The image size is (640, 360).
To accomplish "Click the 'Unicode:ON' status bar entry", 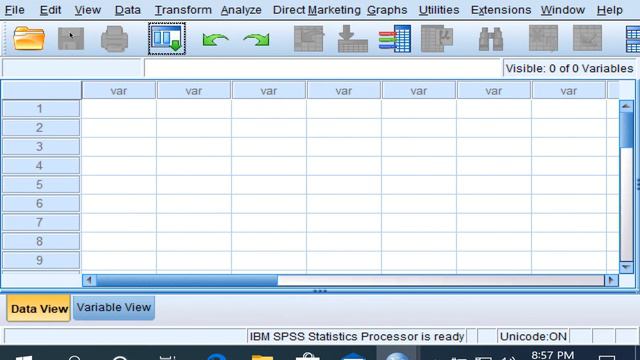I will [x=533, y=337].
